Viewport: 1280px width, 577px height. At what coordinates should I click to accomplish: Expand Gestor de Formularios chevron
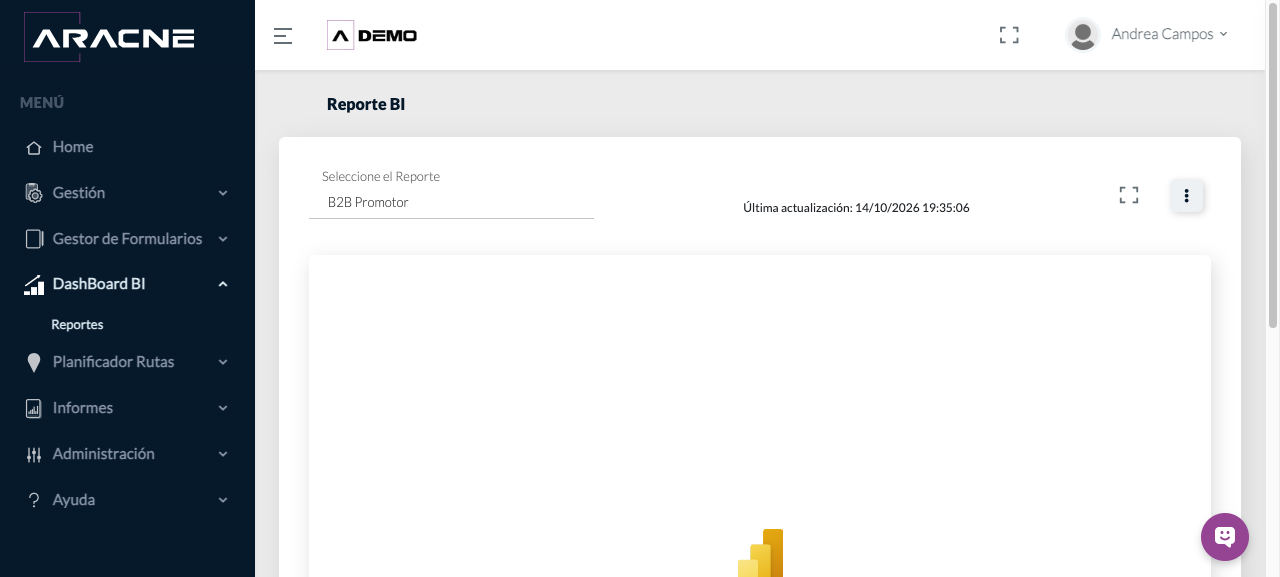pyautogui.click(x=223, y=239)
